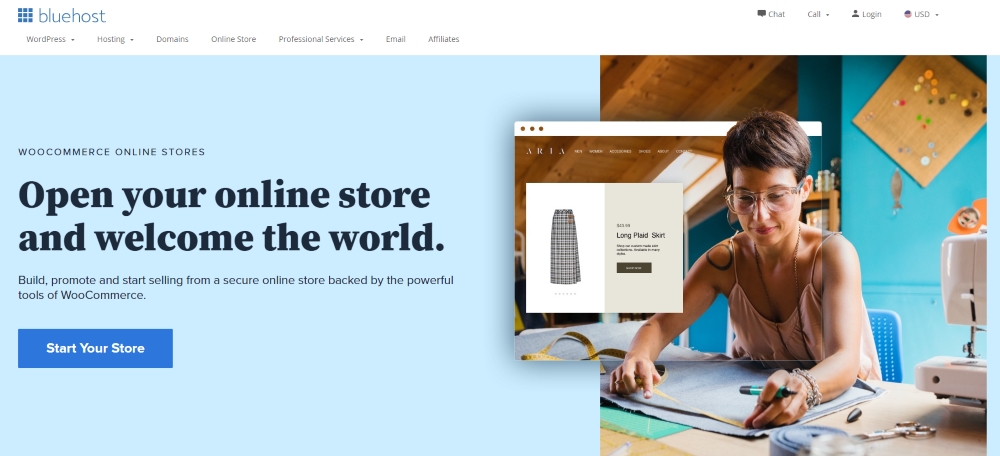Click the Long Plaid Skirt title
1000x456 pixels.
pyautogui.click(x=640, y=236)
